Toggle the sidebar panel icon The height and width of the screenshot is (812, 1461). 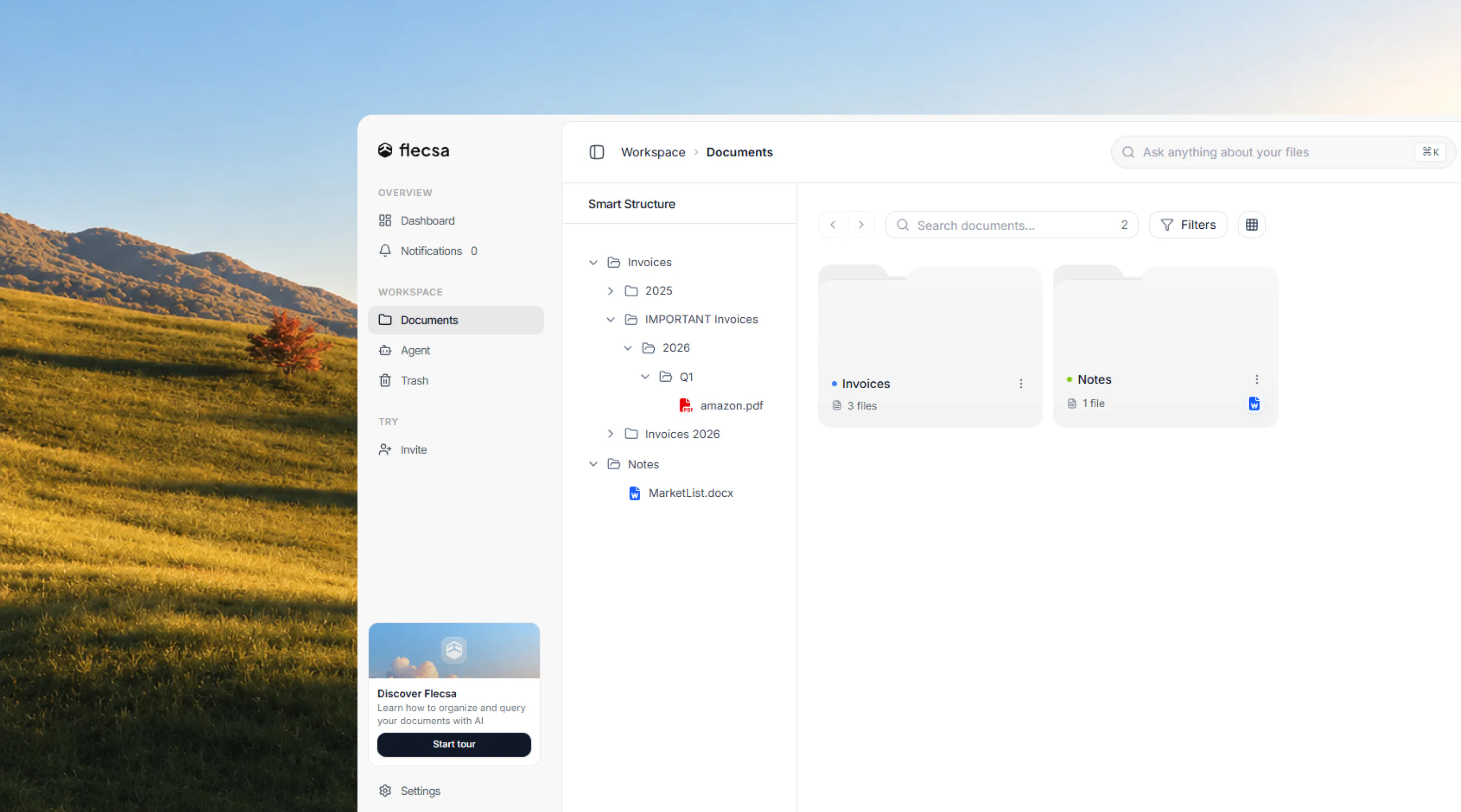tap(596, 152)
